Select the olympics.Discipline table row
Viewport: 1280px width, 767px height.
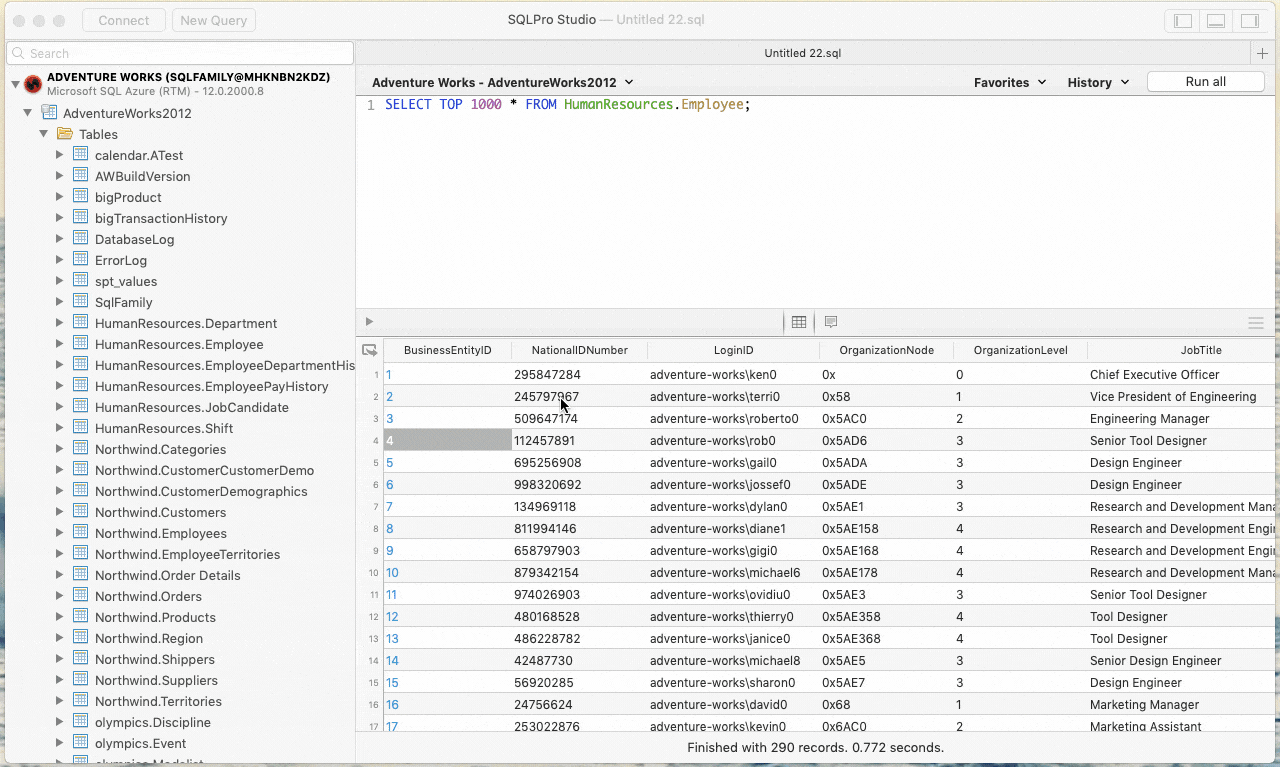coord(153,722)
